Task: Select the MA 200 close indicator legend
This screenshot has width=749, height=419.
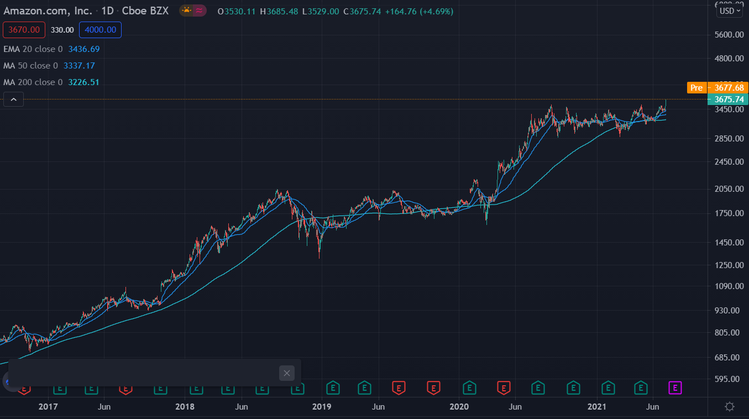Action: click(33, 82)
